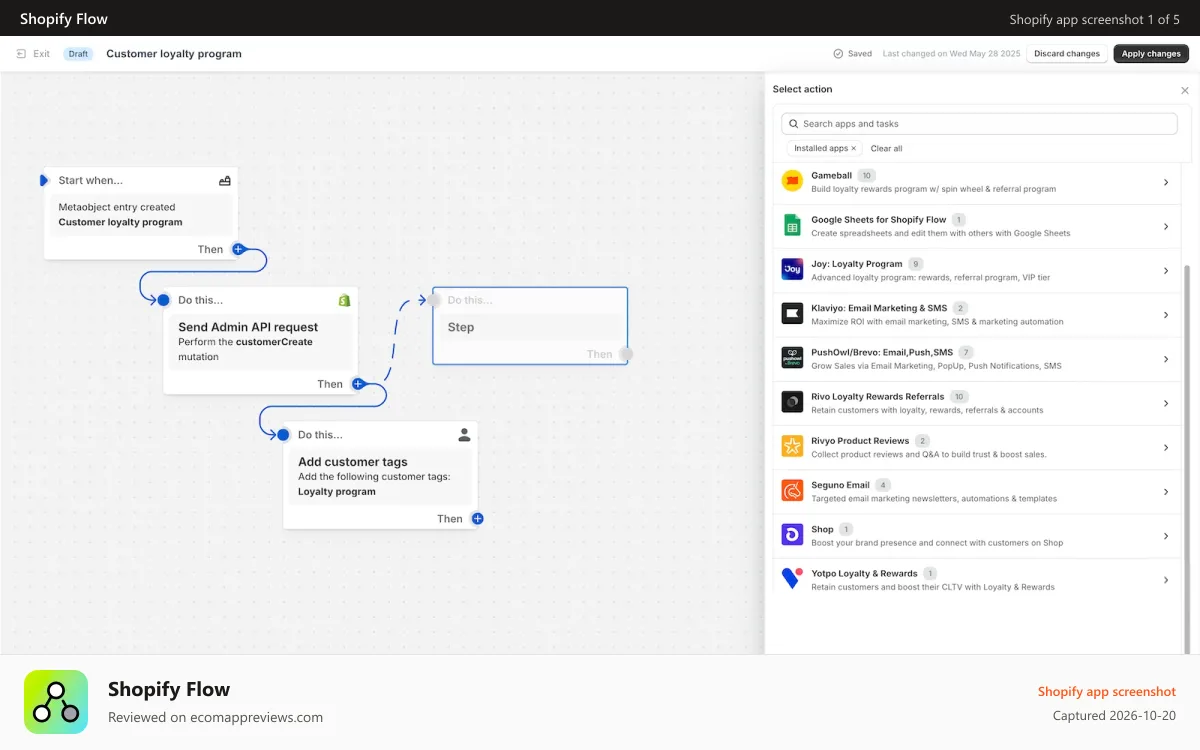Viewport: 1200px width, 750px height.
Task: Click the Shopify bag icon on Send Admin API request
Action: click(x=344, y=300)
